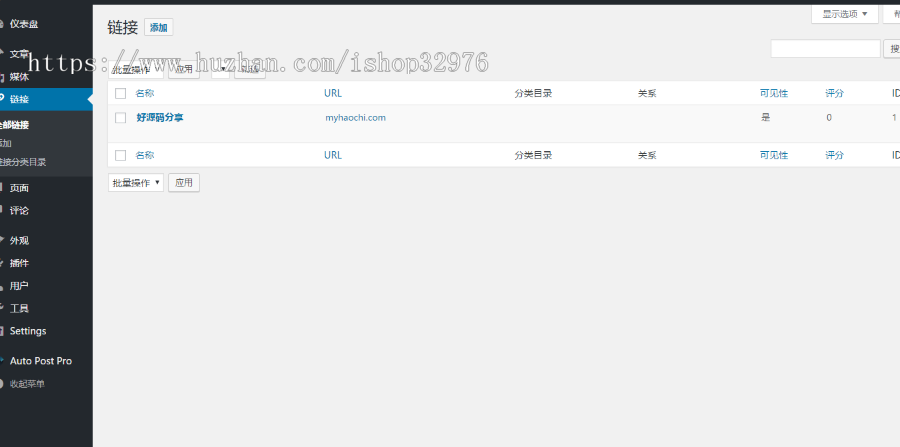Focus the link search input field
The height and width of the screenshot is (447, 900).
click(x=825, y=49)
